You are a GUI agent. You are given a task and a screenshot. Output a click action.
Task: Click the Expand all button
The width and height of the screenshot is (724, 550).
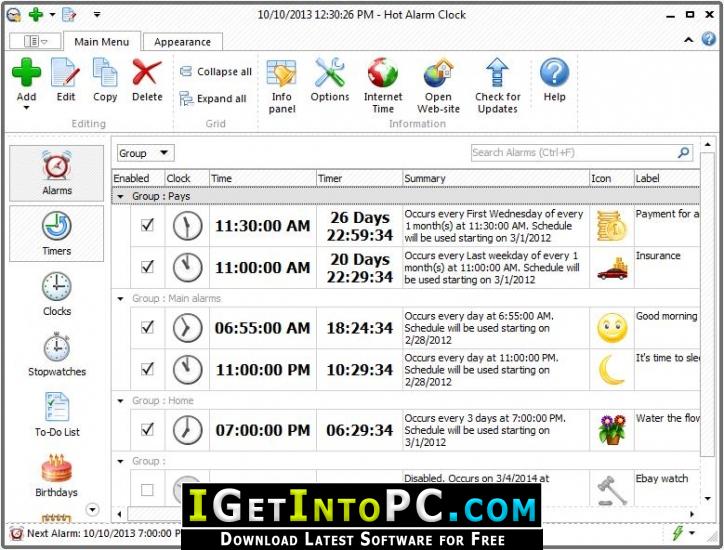pyautogui.click(x=213, y=98)
